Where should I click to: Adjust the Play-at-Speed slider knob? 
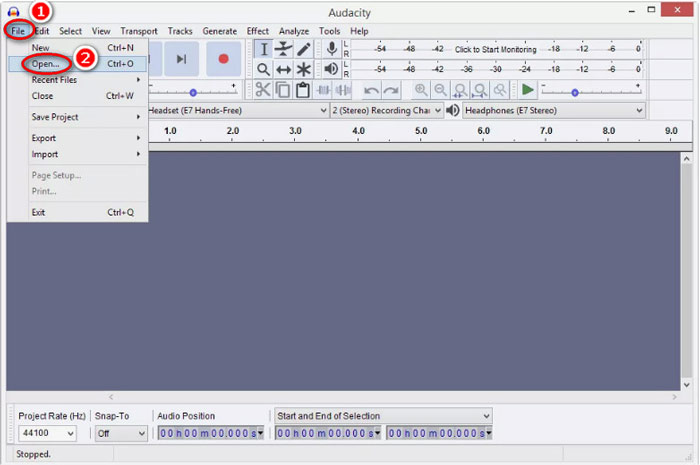pos(575,93)
